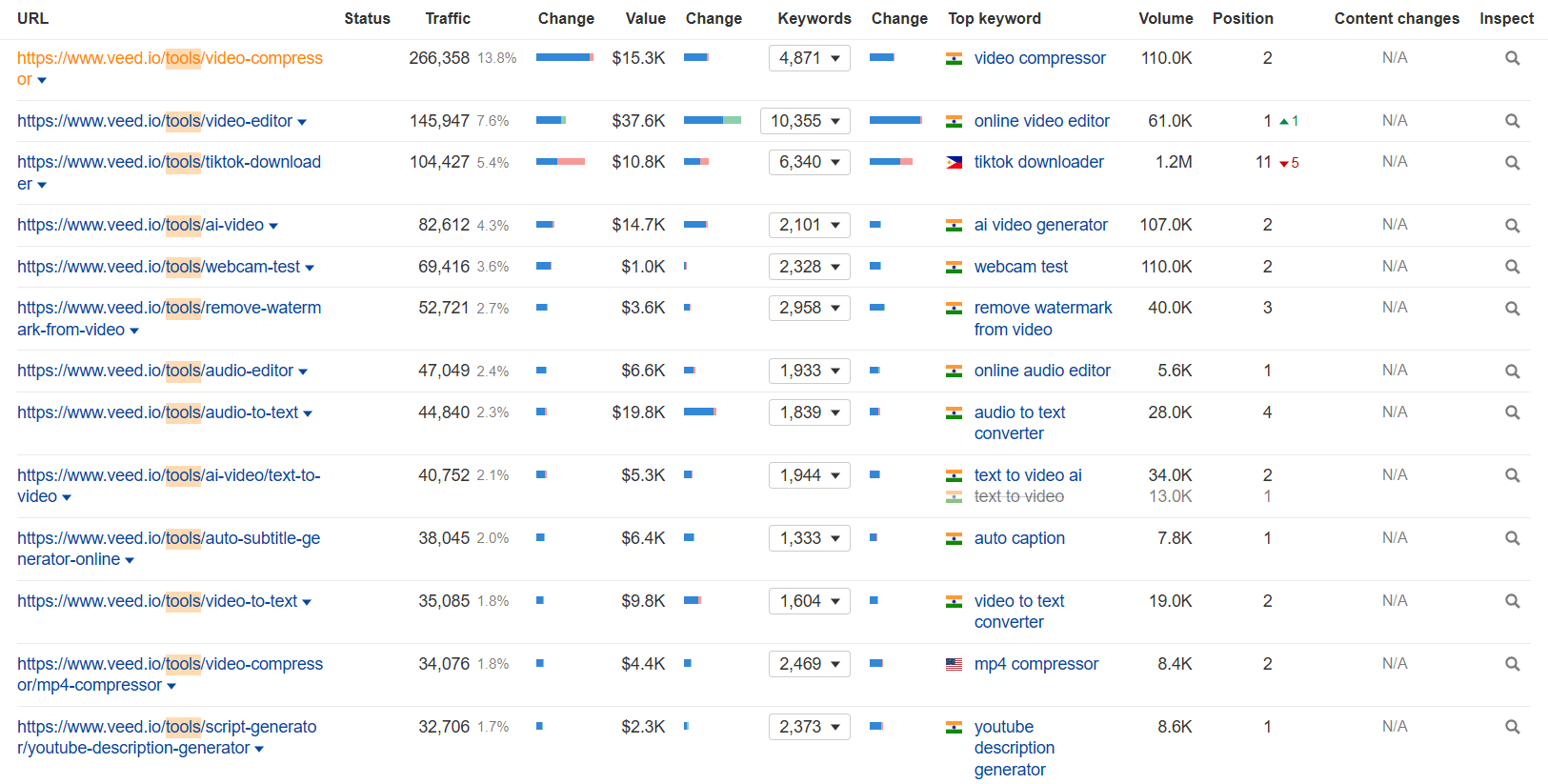Open the tools/video-to-text URL link
Viewport: 1548px width, 784px height.
pyautogui.click(x=157, y=601)
